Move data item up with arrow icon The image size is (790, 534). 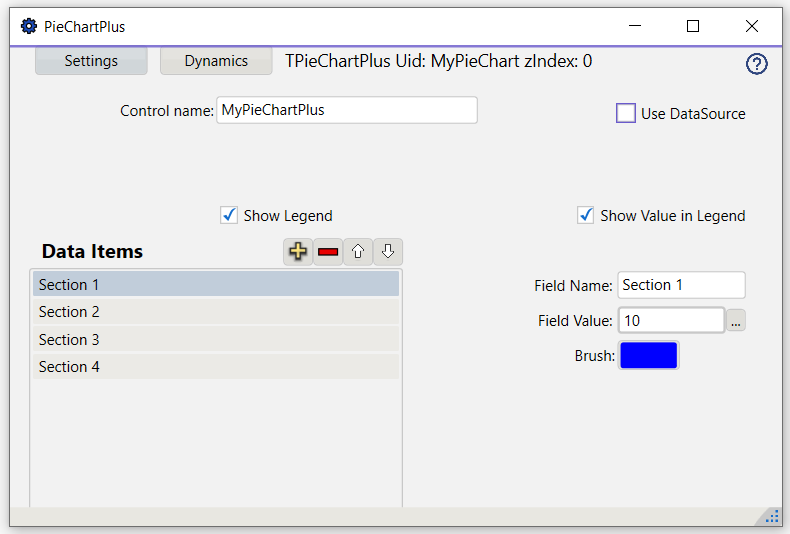click(x=358, y=251)
